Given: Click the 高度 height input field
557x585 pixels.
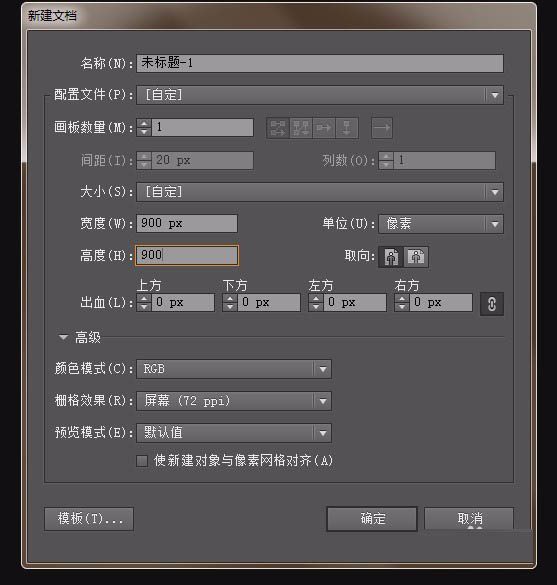Looking at the screenshot, I should [x=187, y=255].
